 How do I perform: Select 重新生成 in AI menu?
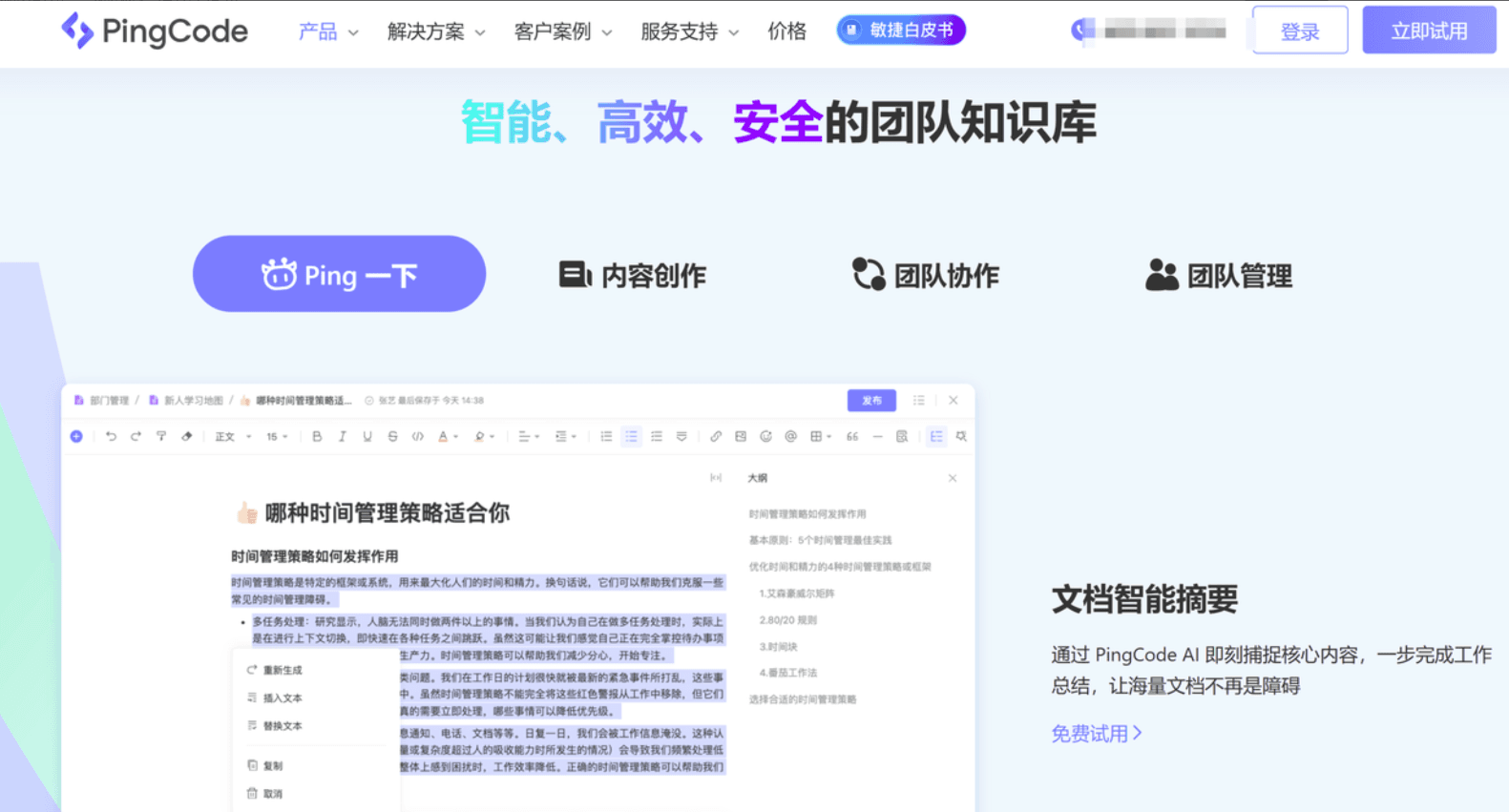click(x=274, y=670)
